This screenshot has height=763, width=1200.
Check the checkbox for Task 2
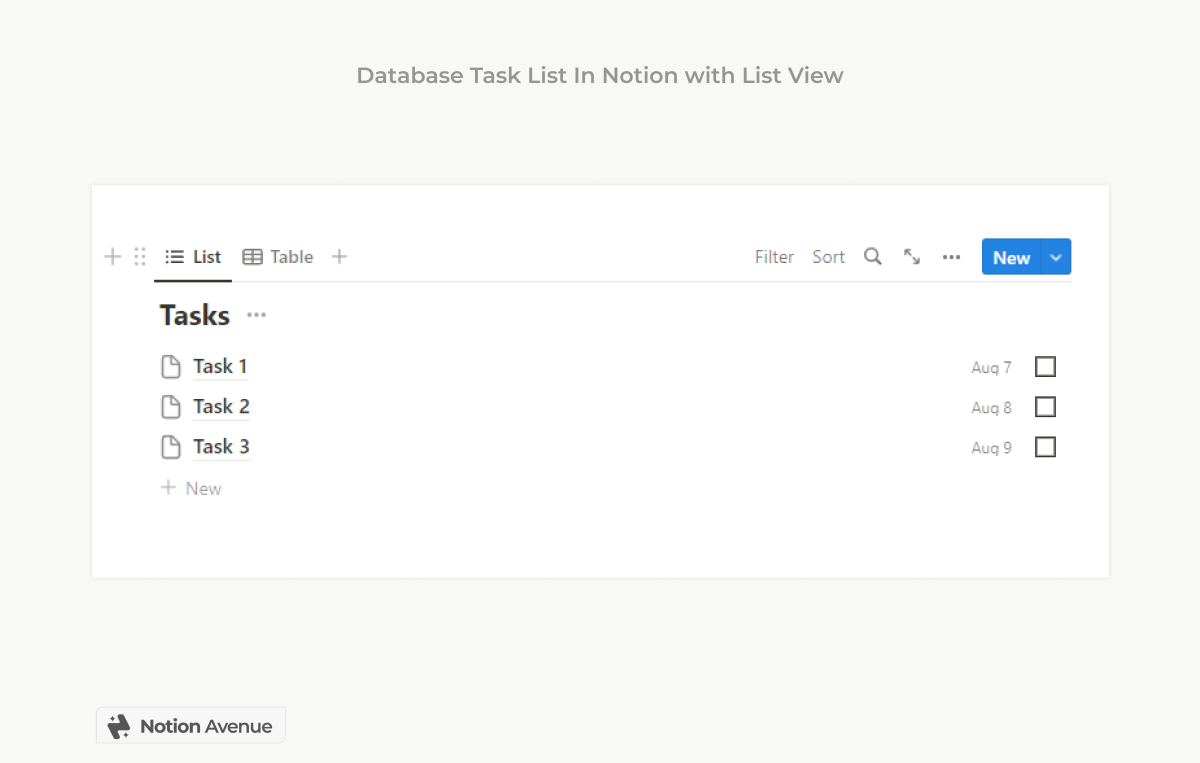1045,407
